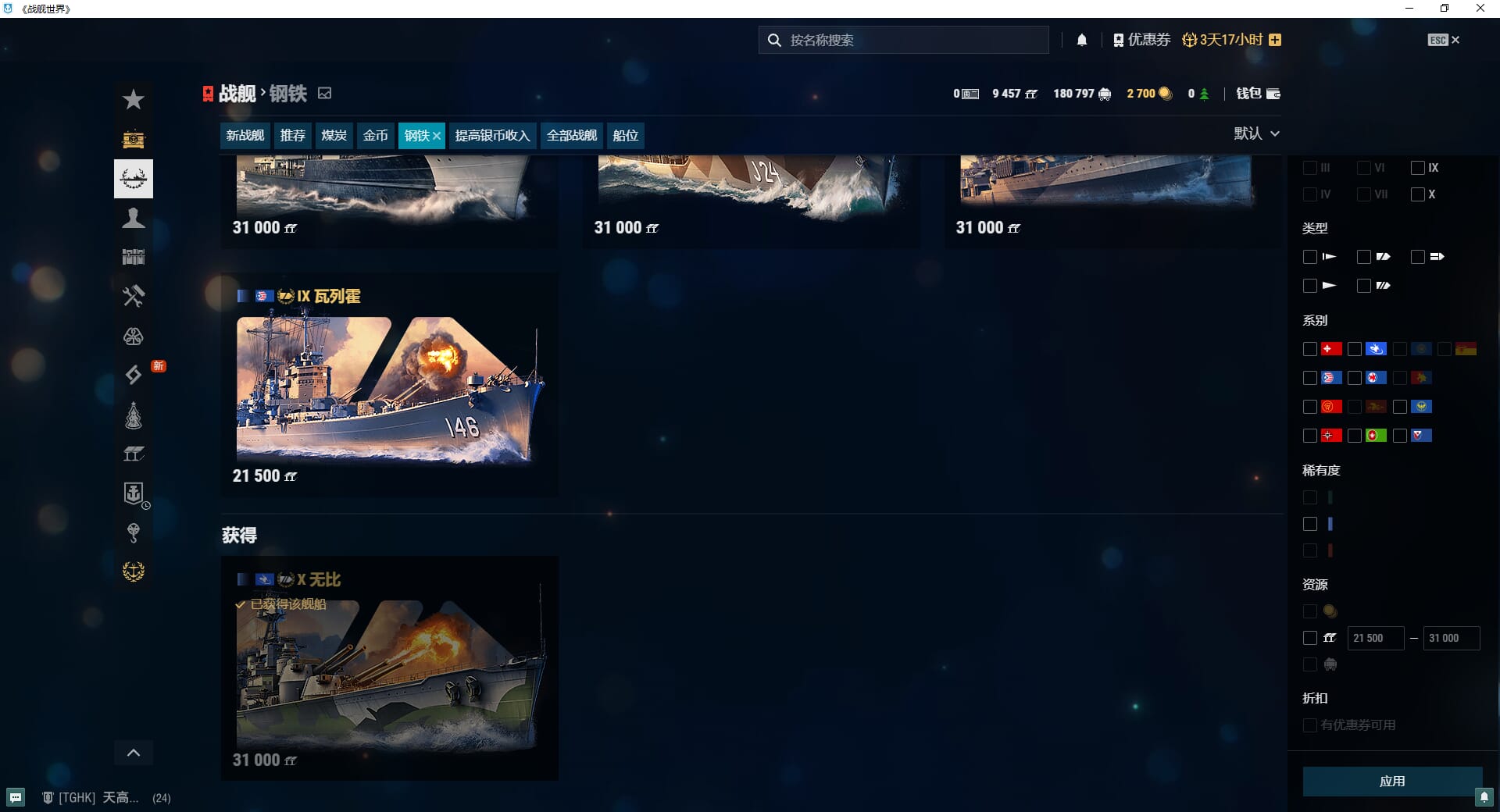Open the Christmas tree event icon
Image resolution: width=1500 pixels, height=812 pixels.
[x=134, y=416]
